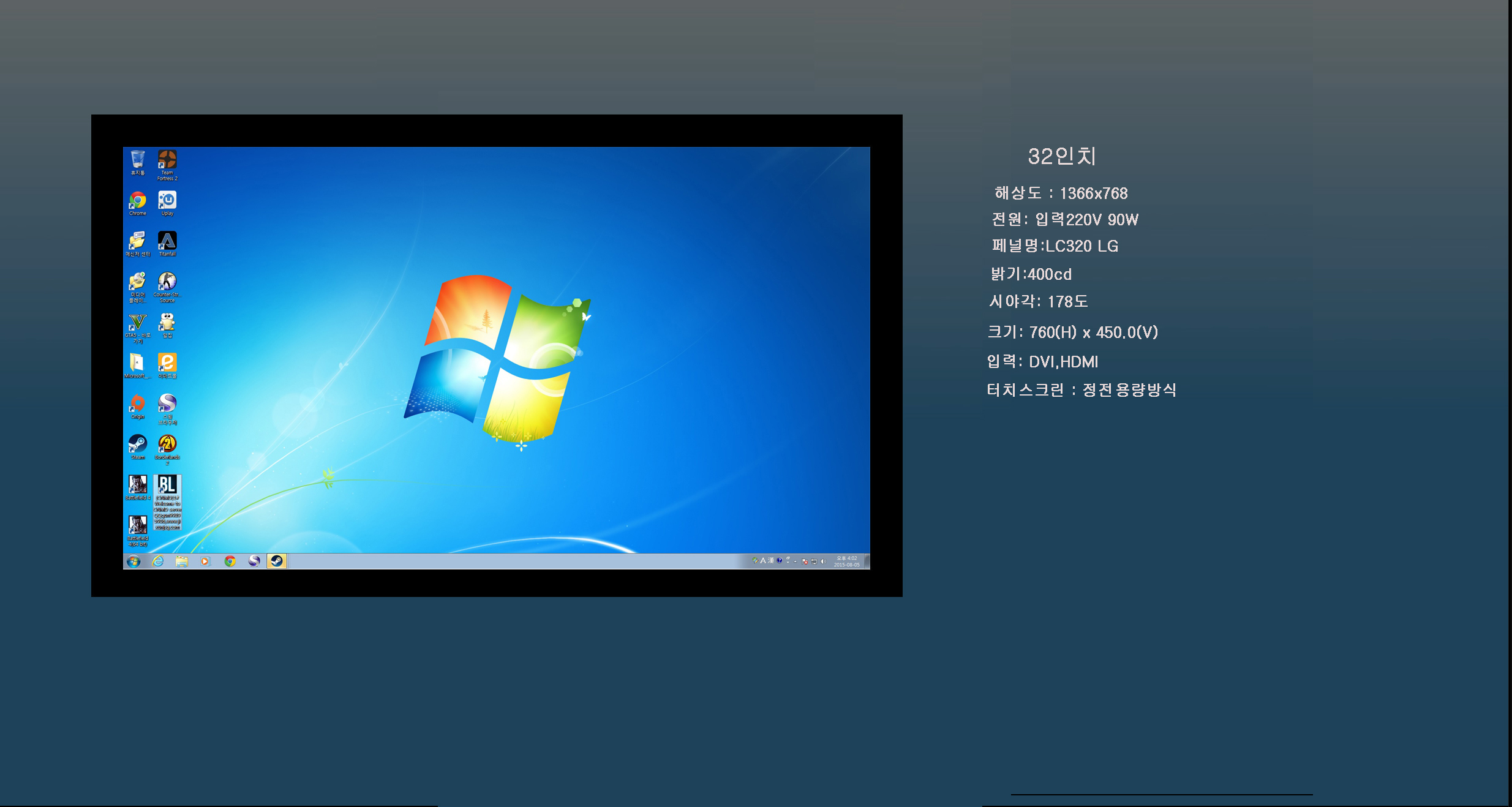Open the Windows Start menu orb

click(x=134, y=561)
